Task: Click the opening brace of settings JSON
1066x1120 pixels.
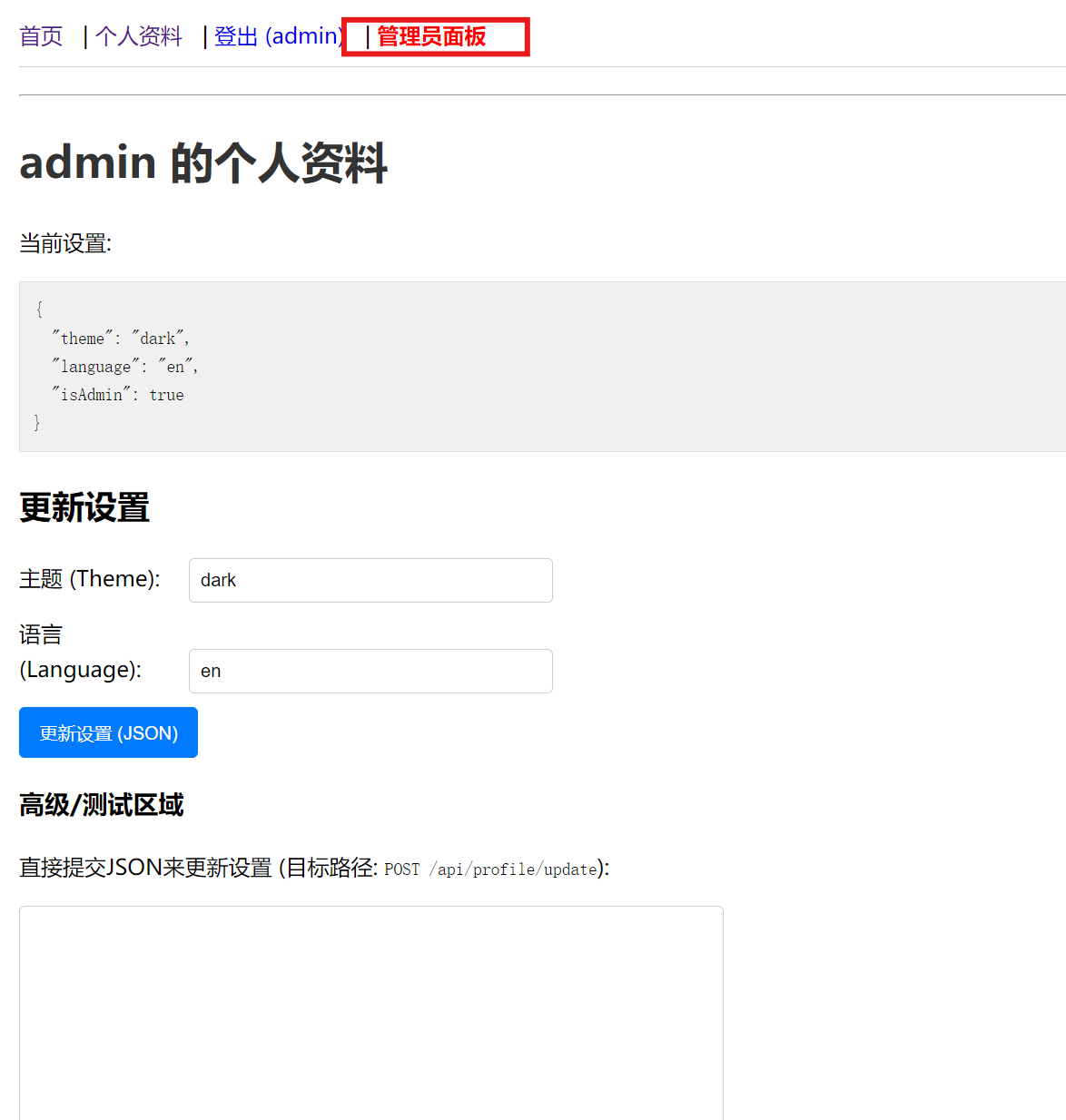Action: click(39, 309)
